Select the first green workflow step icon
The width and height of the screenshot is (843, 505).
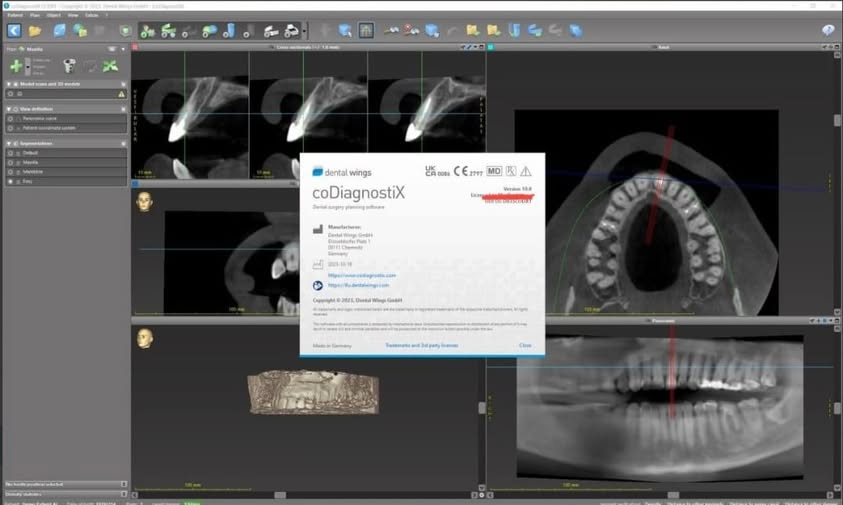coord(147,31)
